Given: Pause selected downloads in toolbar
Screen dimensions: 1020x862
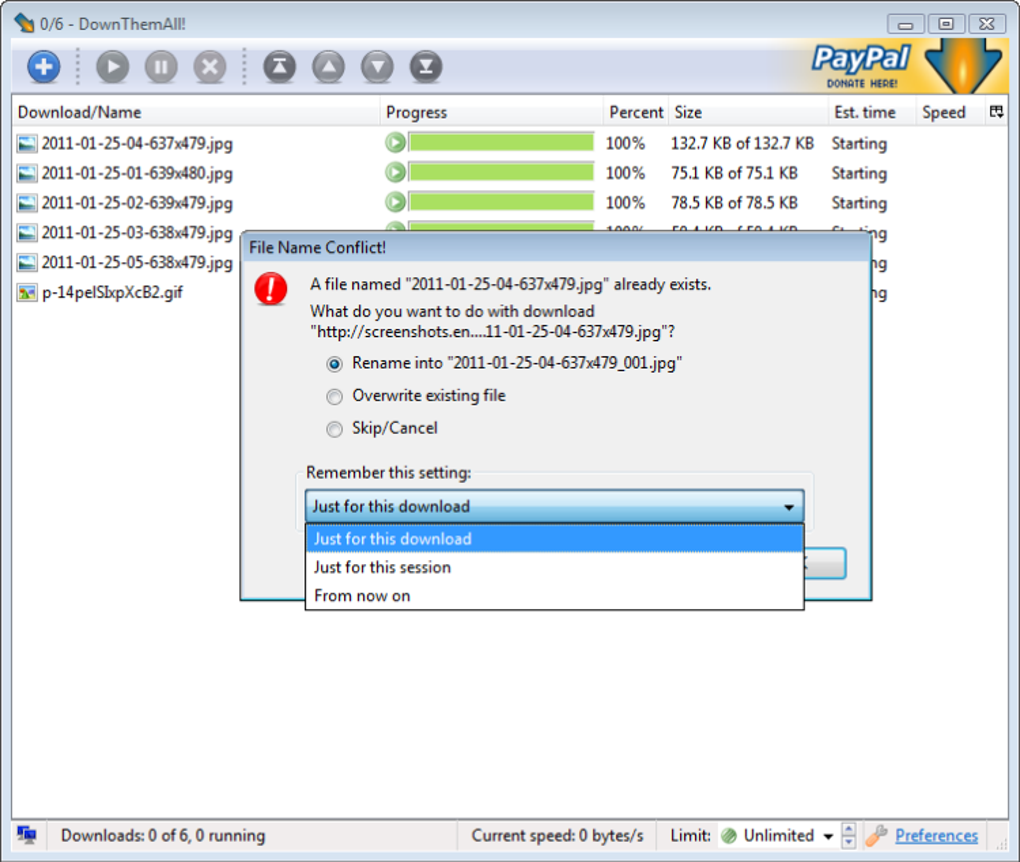Looking at the screenshot, I should pyautogui.click(x=161, y=66).
